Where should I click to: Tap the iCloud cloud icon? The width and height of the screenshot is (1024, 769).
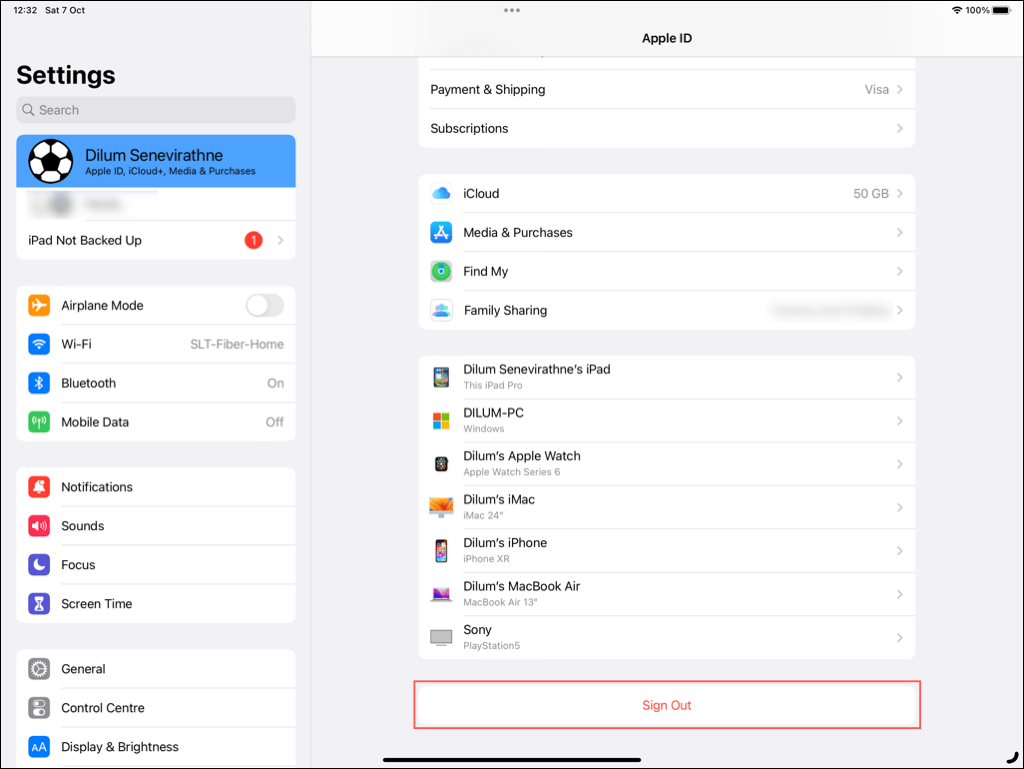(441, 193)
